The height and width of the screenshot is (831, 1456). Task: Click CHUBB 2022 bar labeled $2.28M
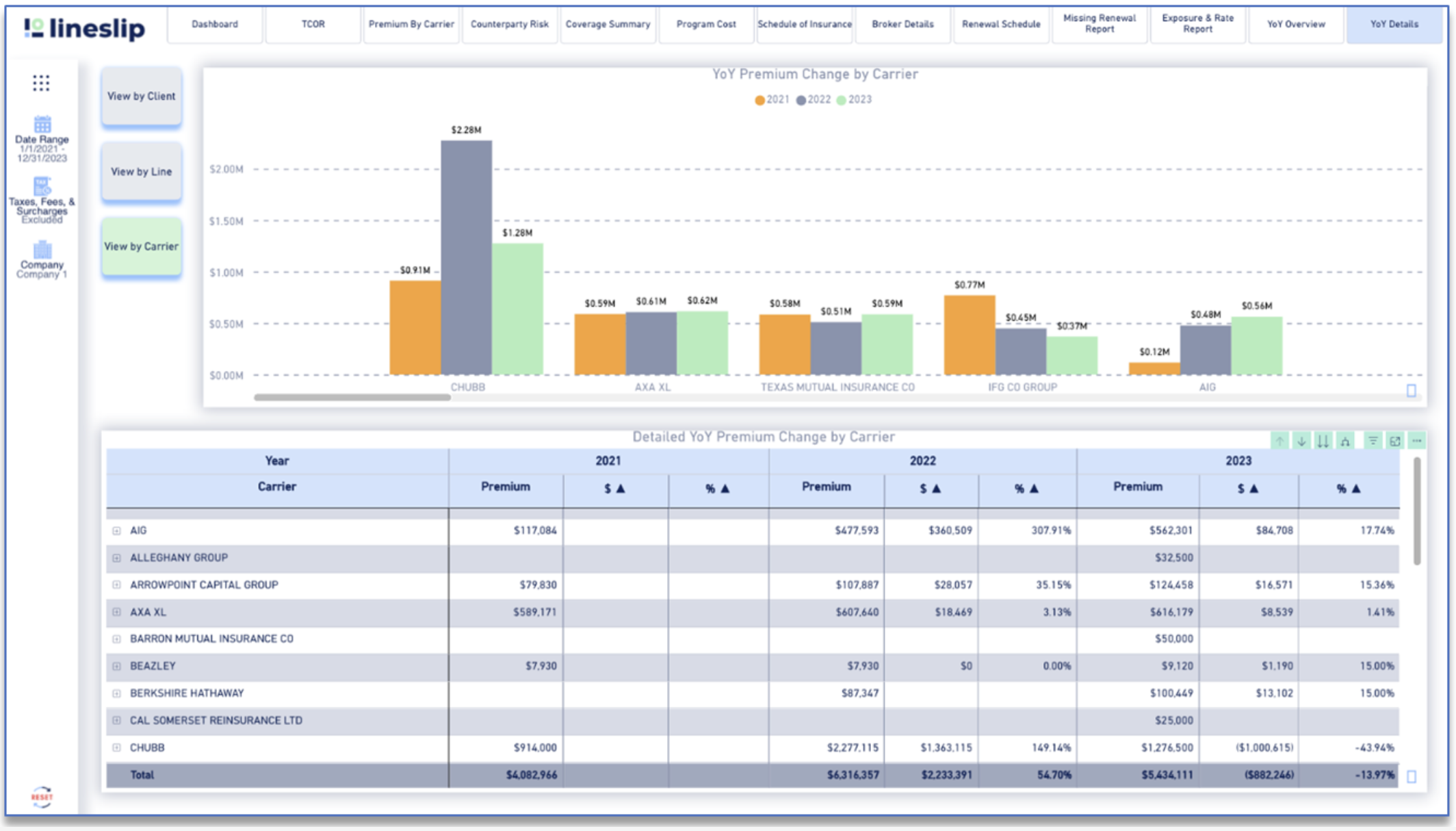point(466,257)
